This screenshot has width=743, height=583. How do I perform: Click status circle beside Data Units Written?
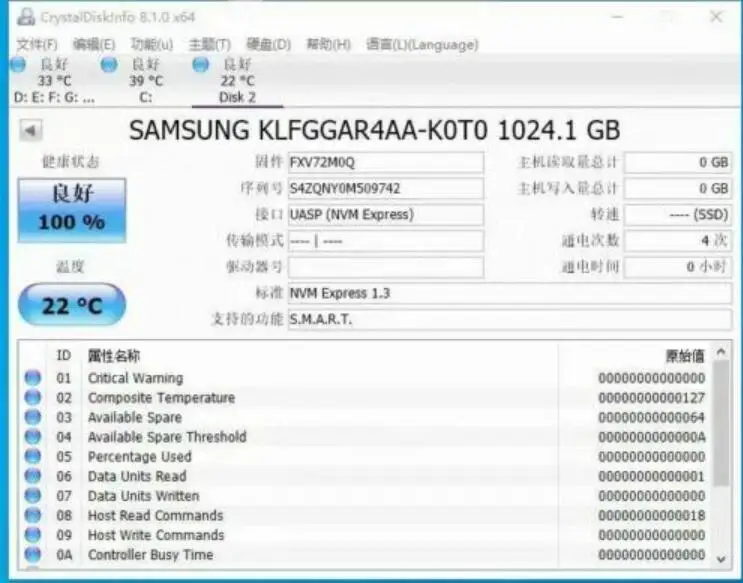pyautogui.click(x=33, y=496)
